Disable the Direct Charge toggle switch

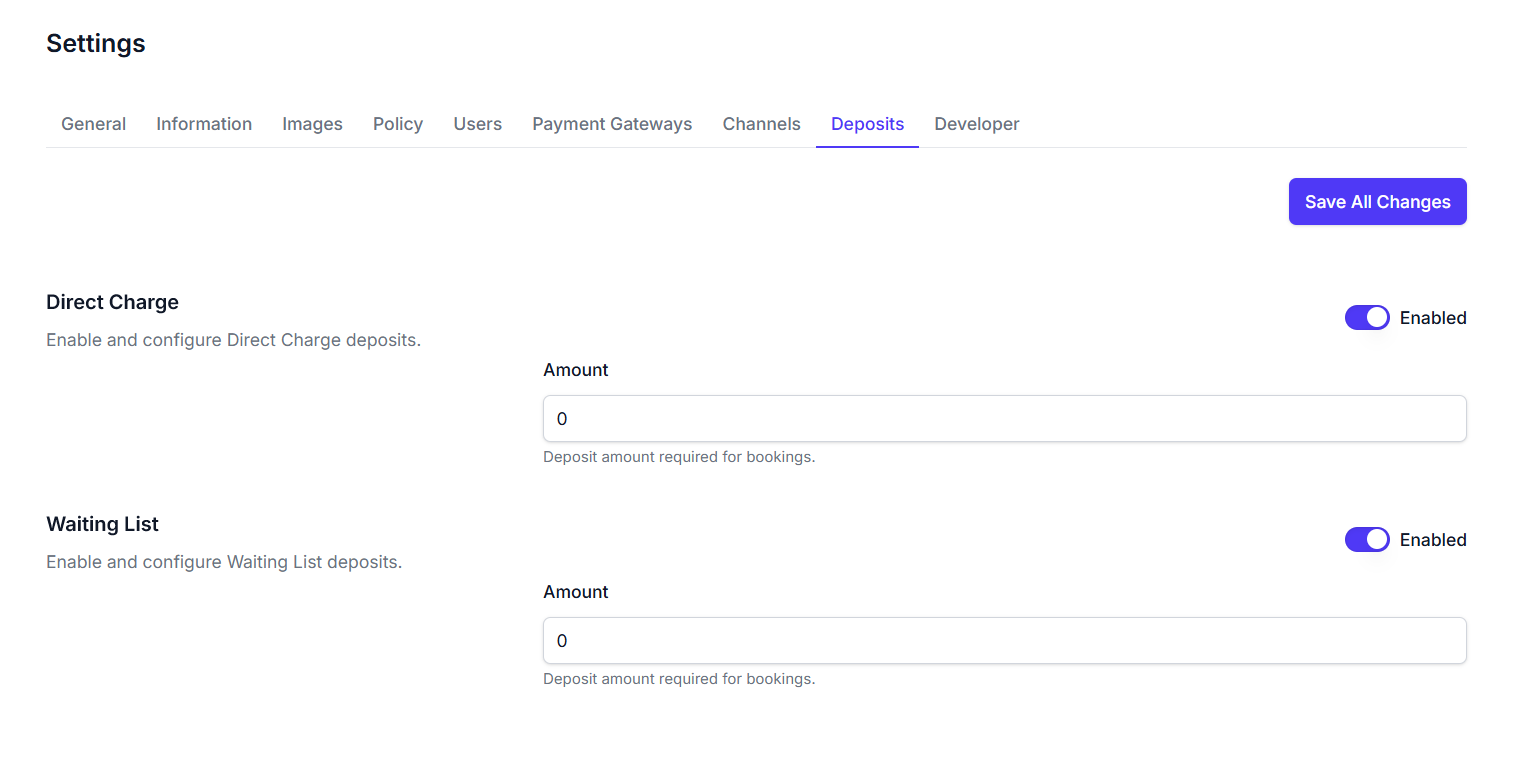tap(1367, 318)
